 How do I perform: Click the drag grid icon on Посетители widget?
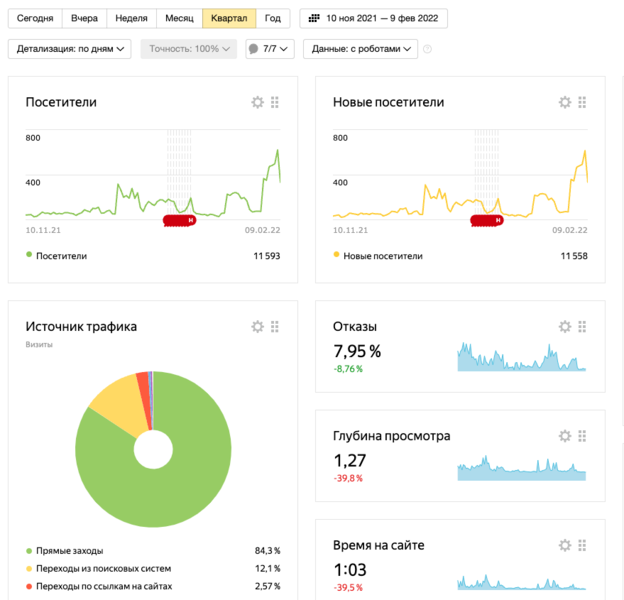click(x=275, y=102)
